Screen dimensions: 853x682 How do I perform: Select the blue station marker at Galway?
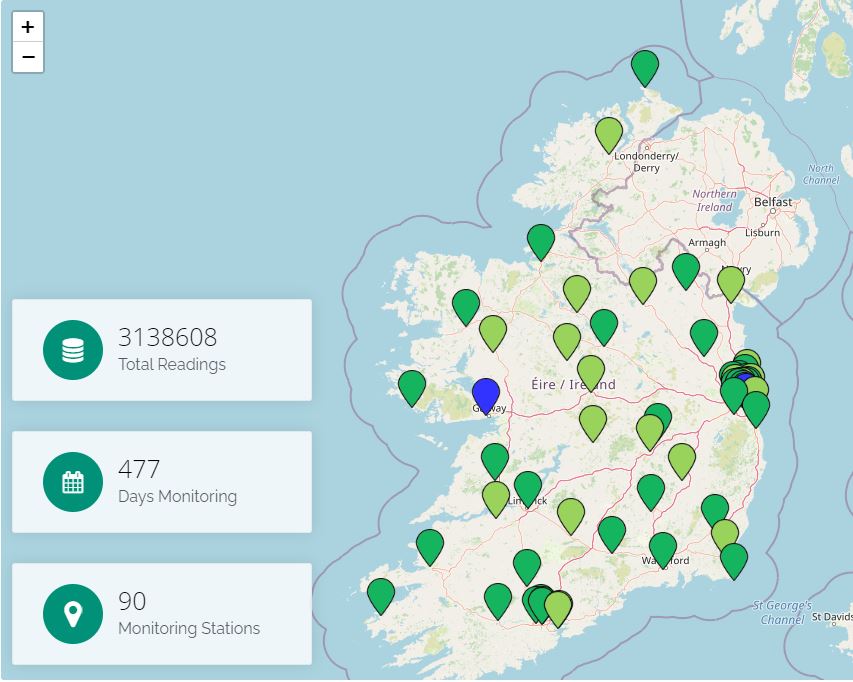point(486,394)
